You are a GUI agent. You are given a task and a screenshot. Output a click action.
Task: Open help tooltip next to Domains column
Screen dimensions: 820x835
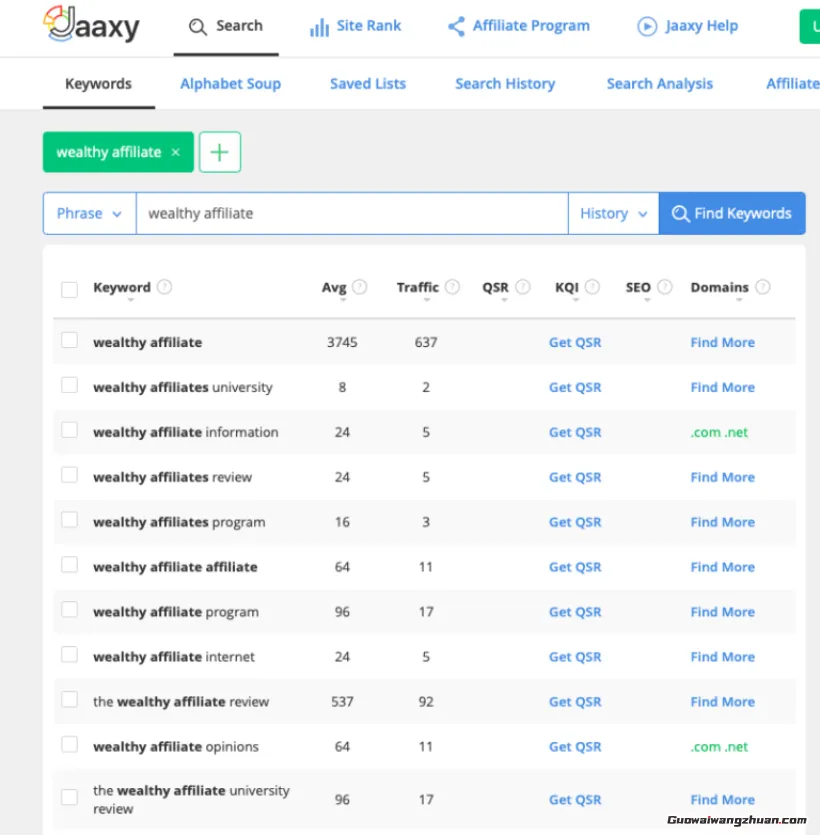point(763,287)
